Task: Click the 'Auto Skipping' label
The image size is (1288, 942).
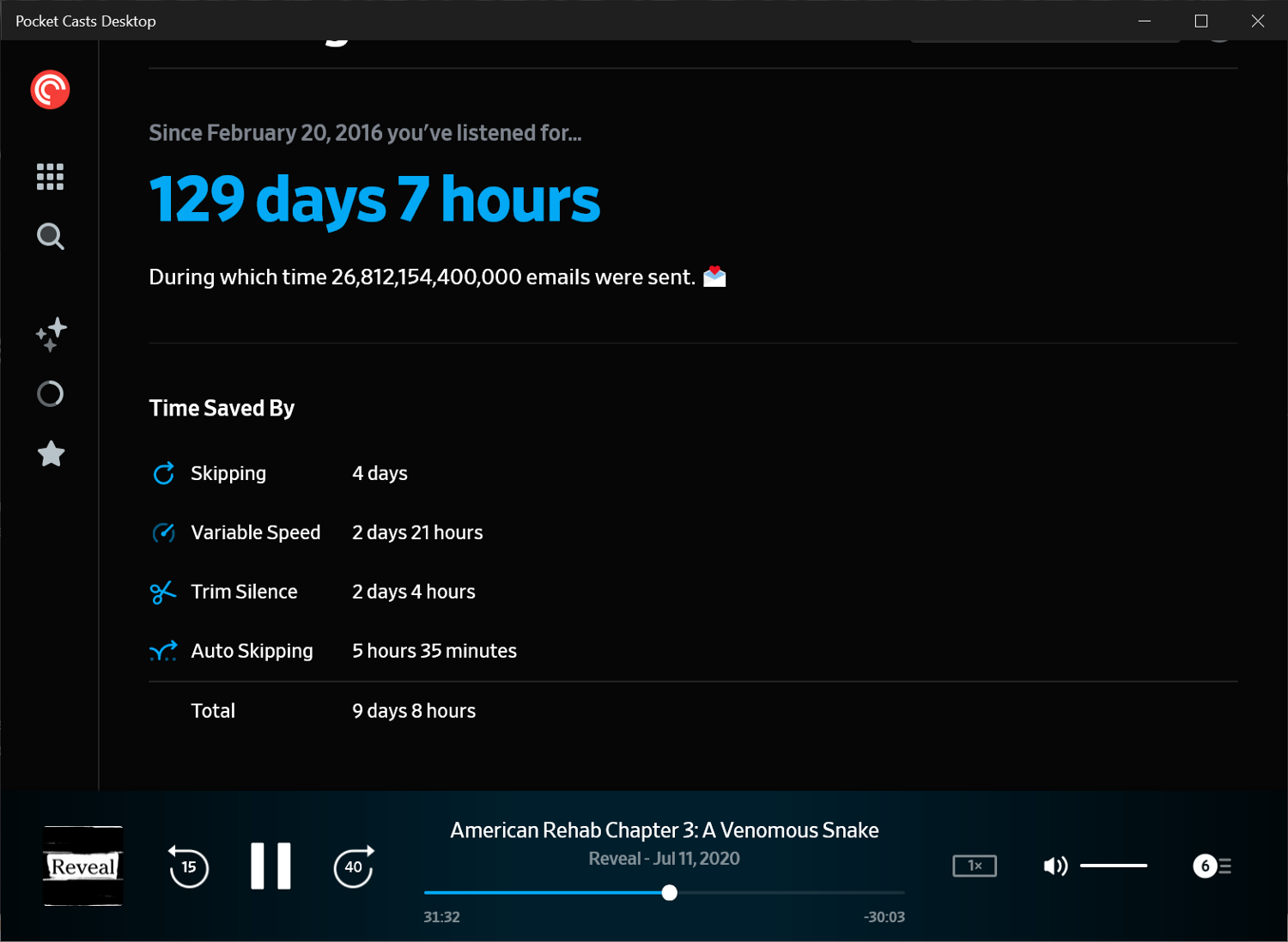Action: 252,651
